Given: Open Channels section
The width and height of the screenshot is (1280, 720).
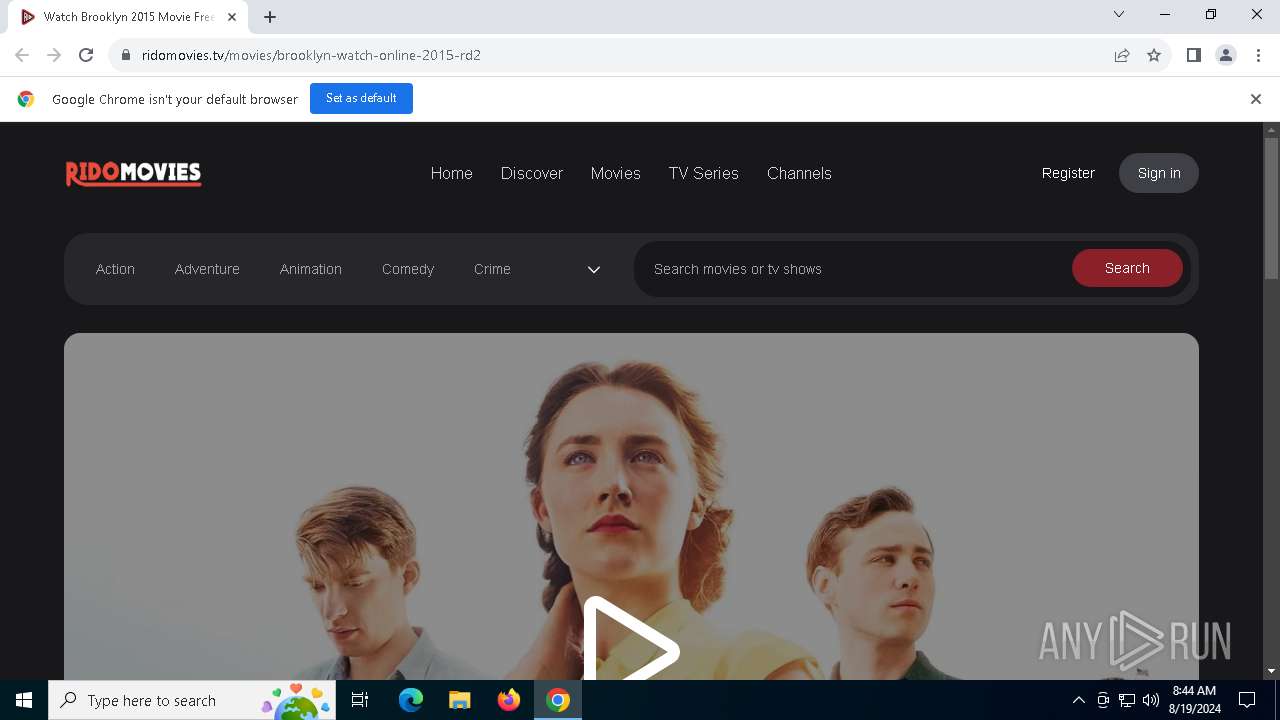Looking at the screenshot, I should pyautogui.click(x=799, y=173).
